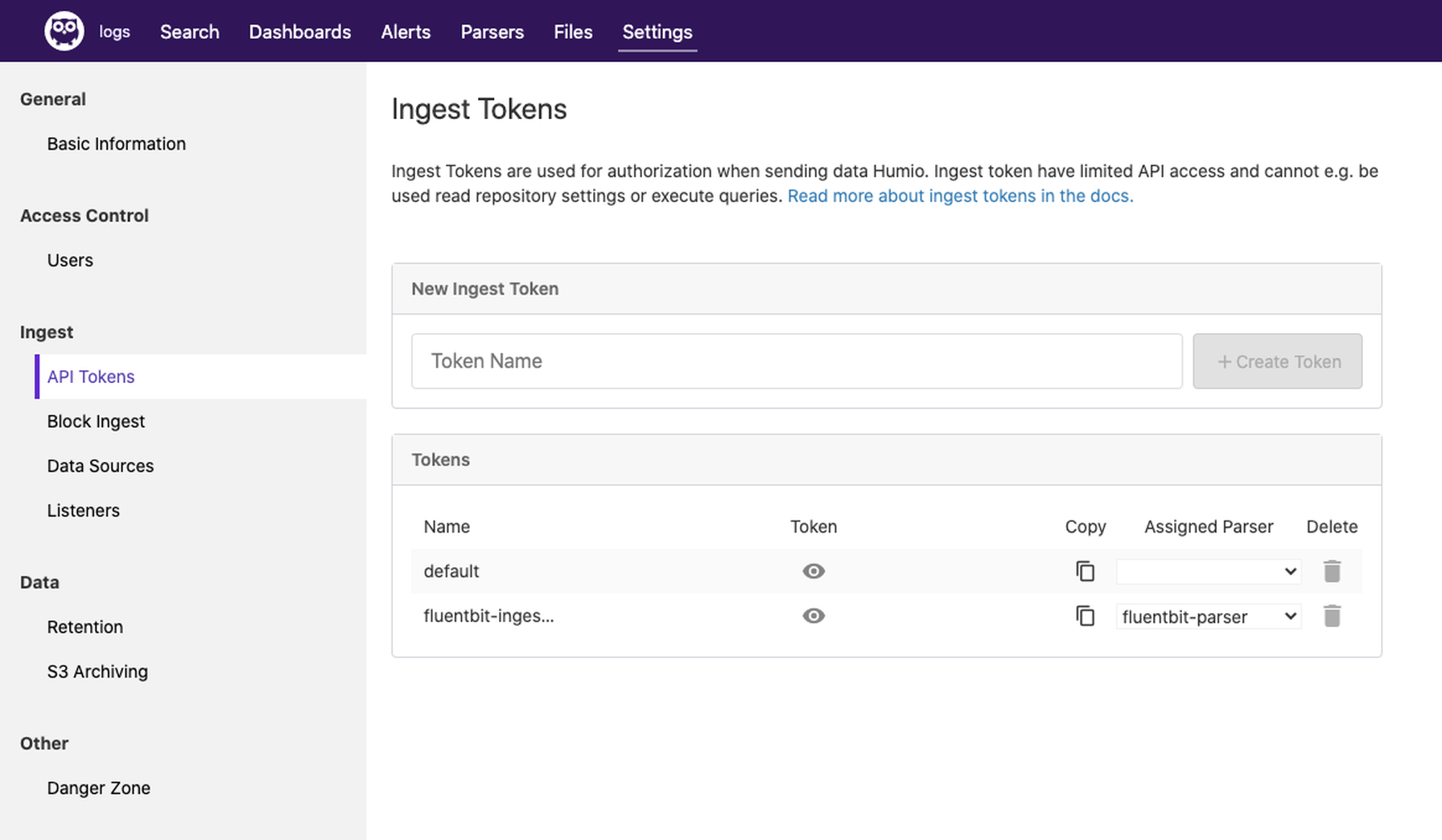Viewport: 1442px width, 840px height.
Task: Click the Create Token button
Action: 1277,361
